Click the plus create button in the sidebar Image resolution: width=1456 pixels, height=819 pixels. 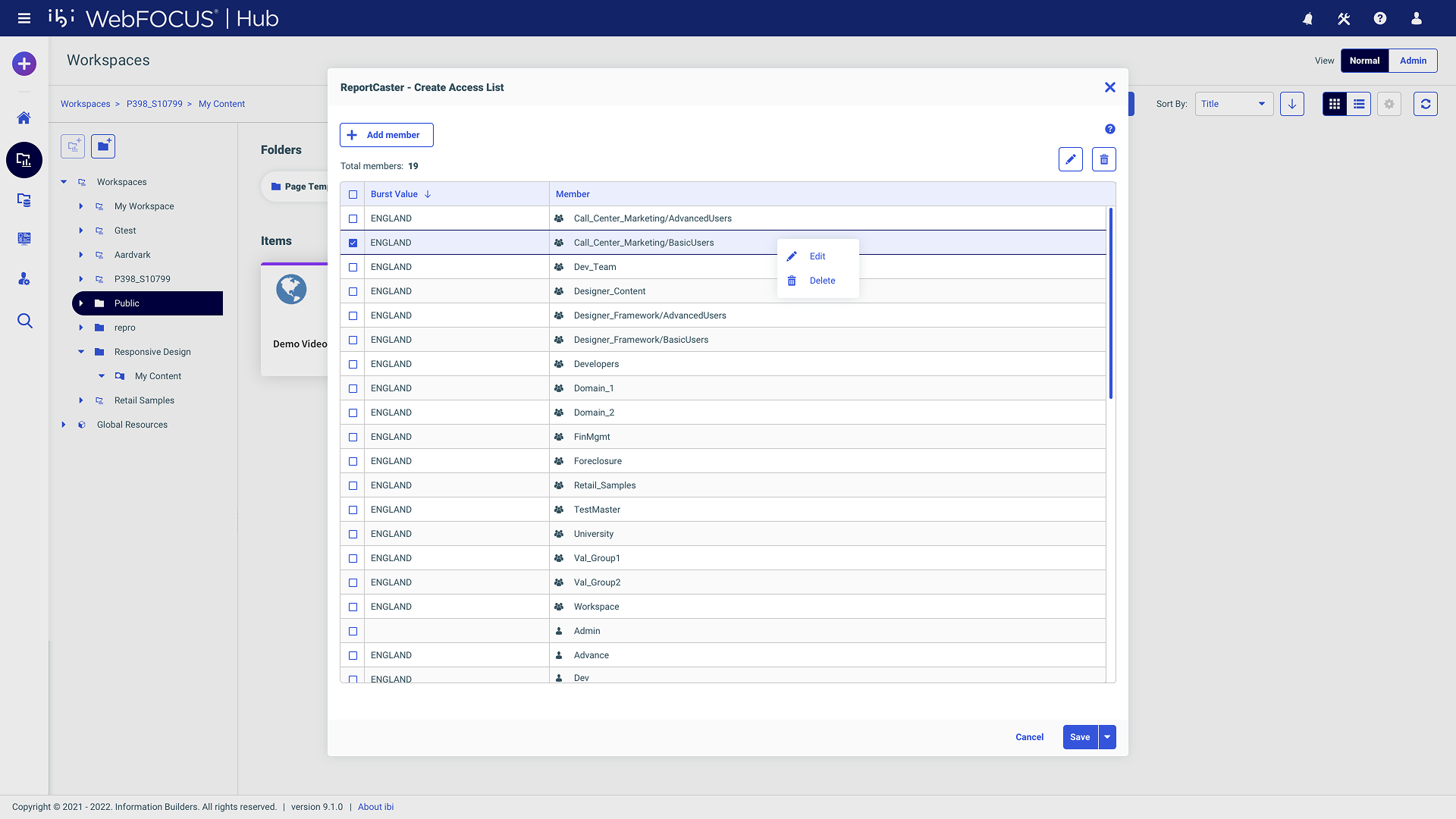(x=24, y=64)
